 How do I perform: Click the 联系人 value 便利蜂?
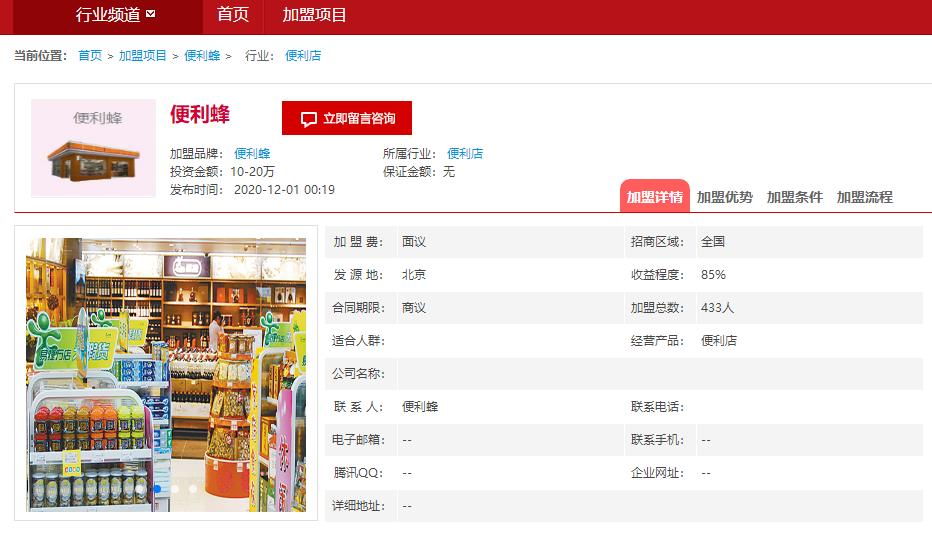tap(420, 406)
